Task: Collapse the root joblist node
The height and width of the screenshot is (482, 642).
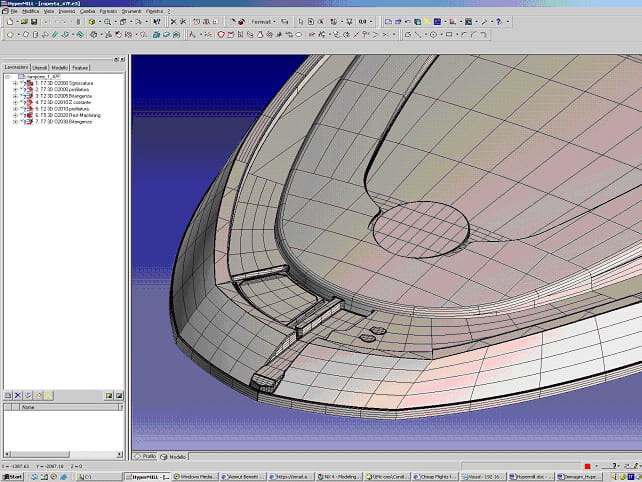Action: pos(7,77)
